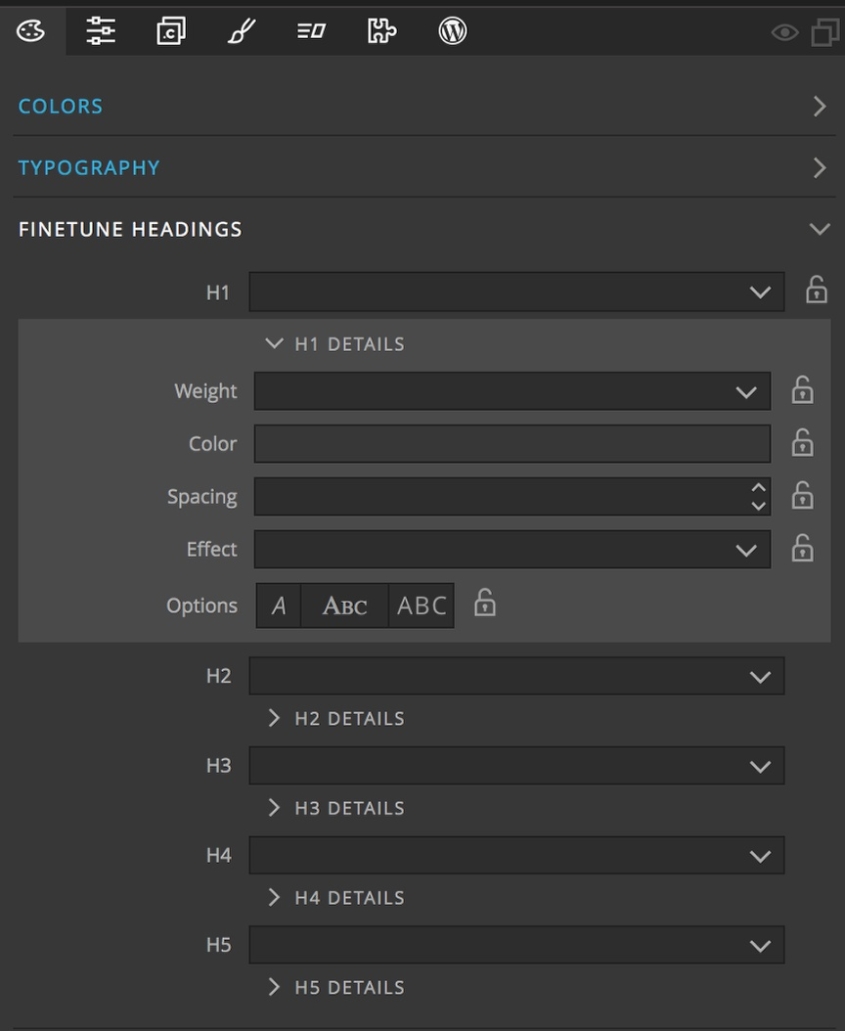The image size is (845, 1031).
Task: Toggle the lock beside the Options row
Action: [483, 604]
